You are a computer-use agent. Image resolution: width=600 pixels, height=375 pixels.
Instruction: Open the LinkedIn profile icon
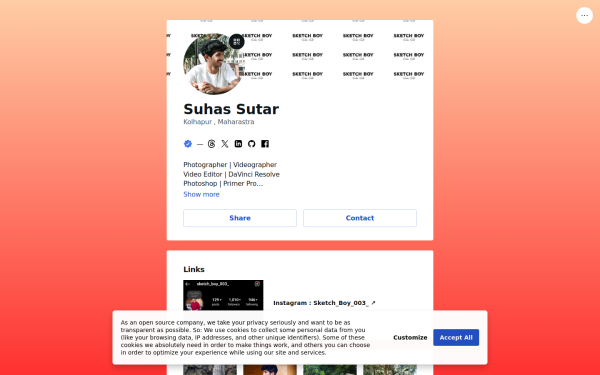[x=238, y=144]
